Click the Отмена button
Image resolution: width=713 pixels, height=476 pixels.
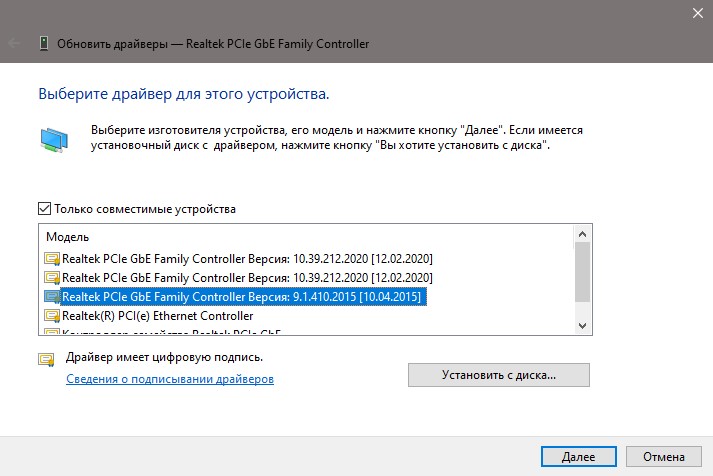click(663, 456)
